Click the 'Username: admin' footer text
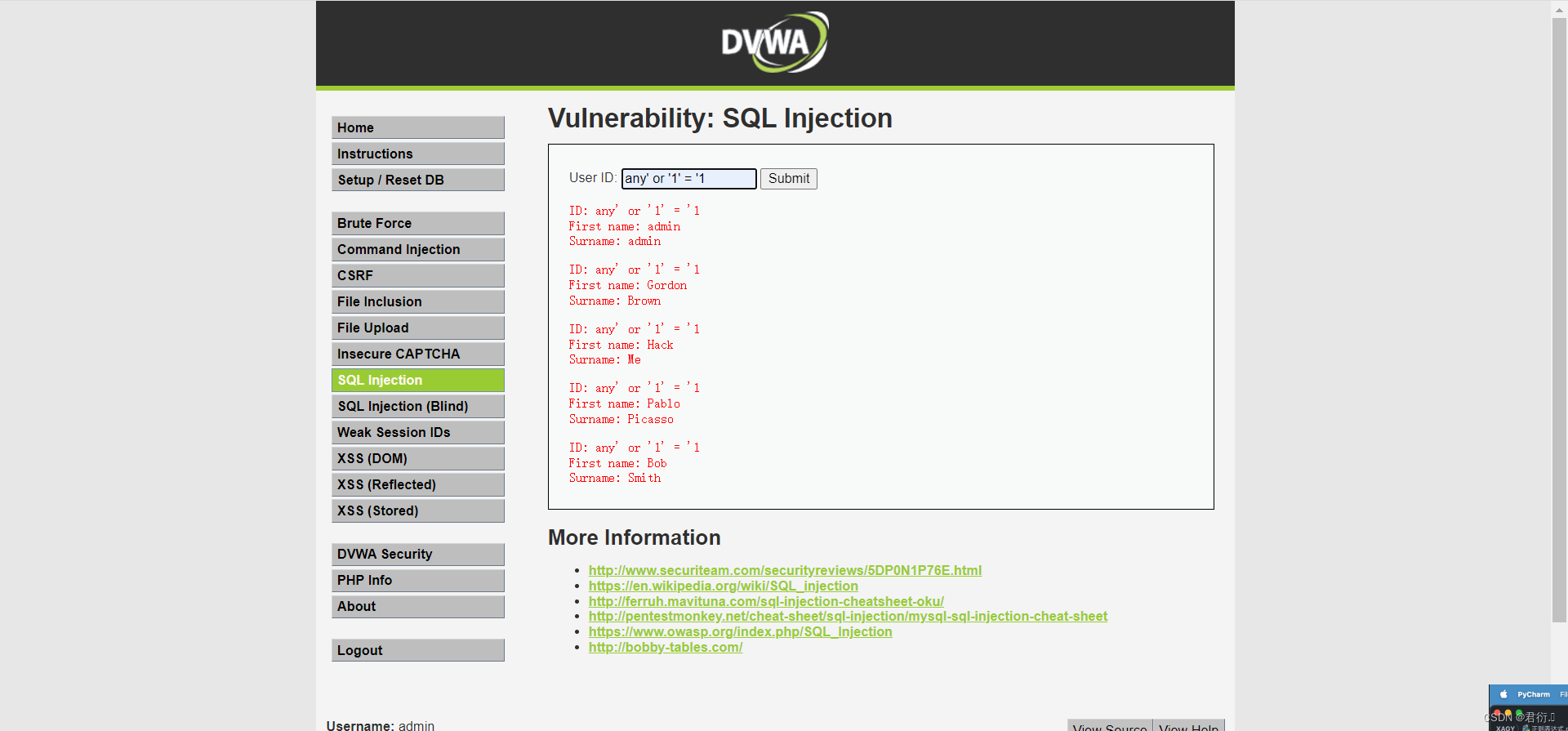1568x731 pixels. (x=381, y=725)
